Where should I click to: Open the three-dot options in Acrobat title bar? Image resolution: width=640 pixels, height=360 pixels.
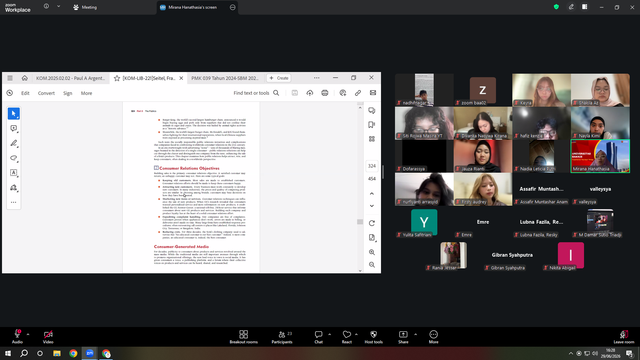317,78
